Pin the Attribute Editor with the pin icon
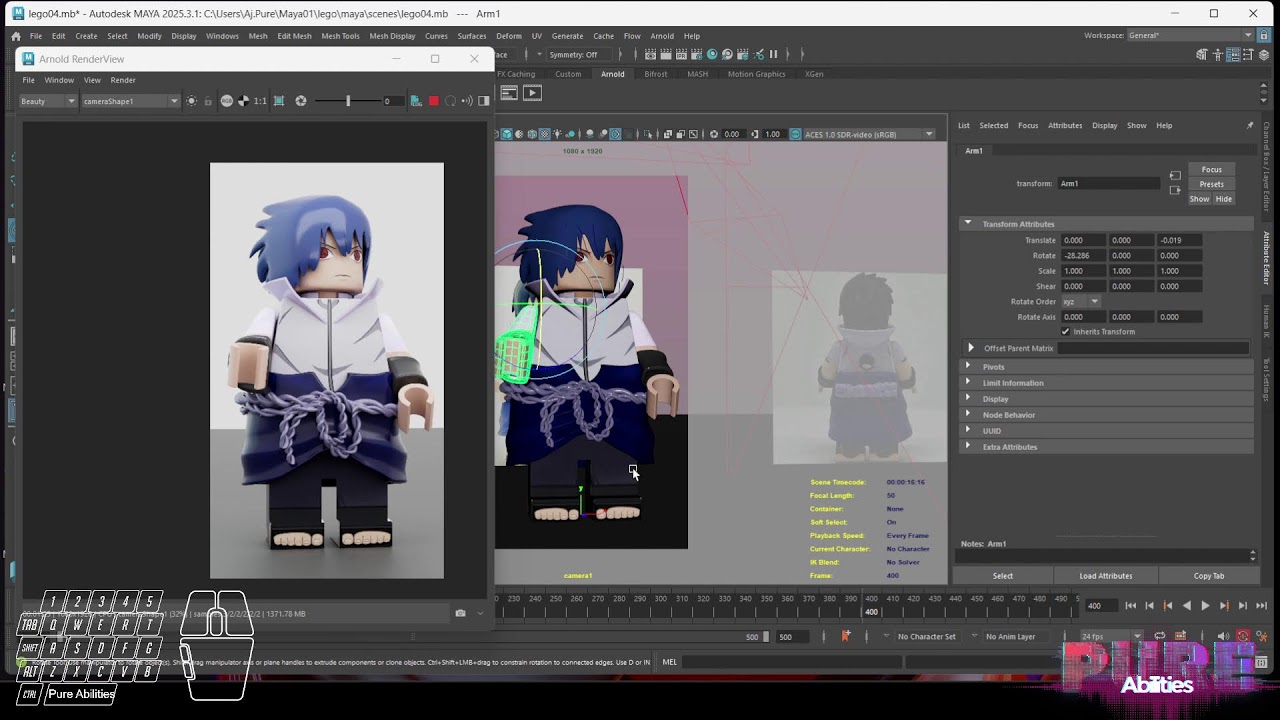Image resolution: width=1280 pixels, height=720 pixels. 1249,125
